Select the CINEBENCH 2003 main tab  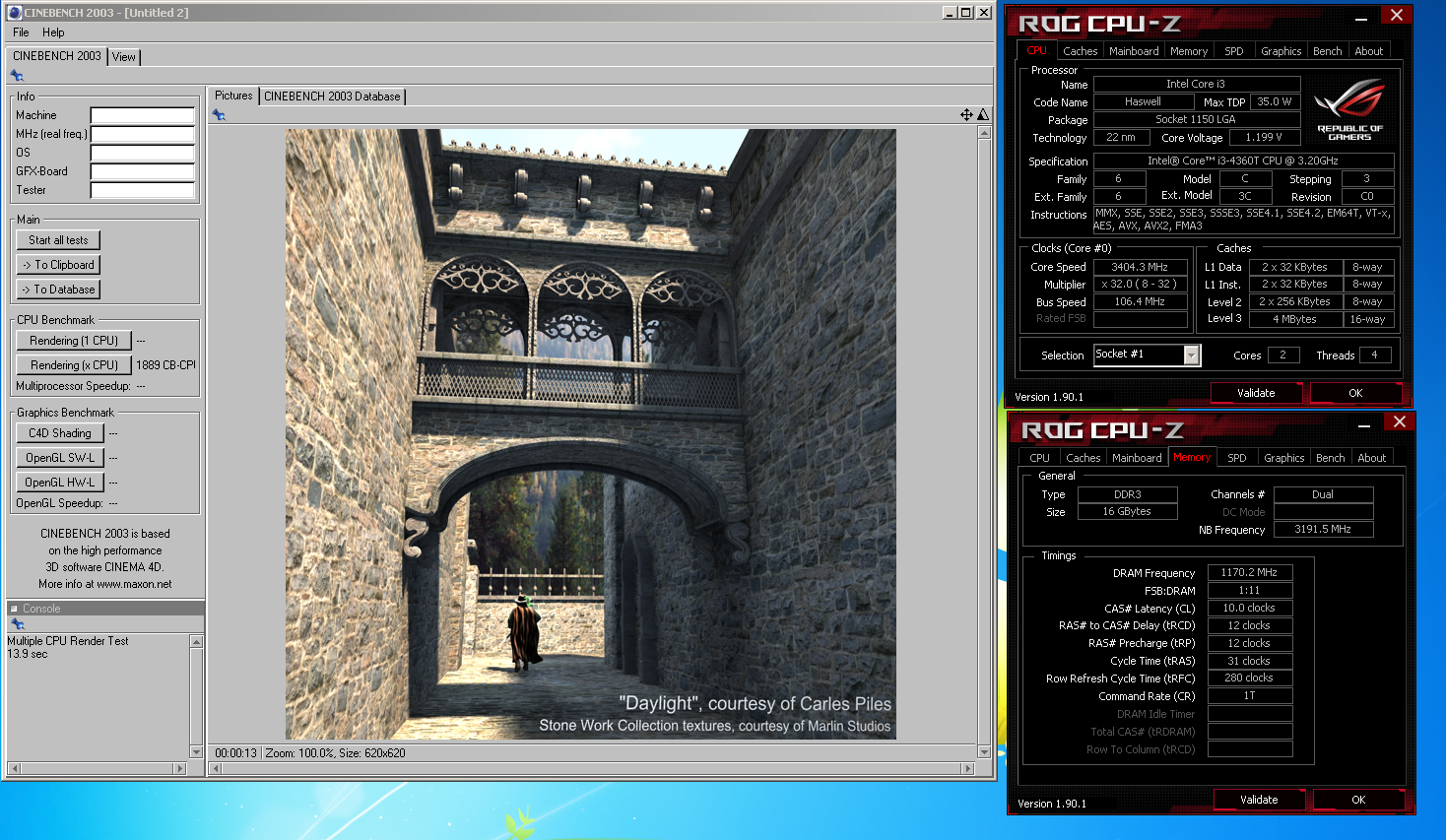[x=57, y=56]
